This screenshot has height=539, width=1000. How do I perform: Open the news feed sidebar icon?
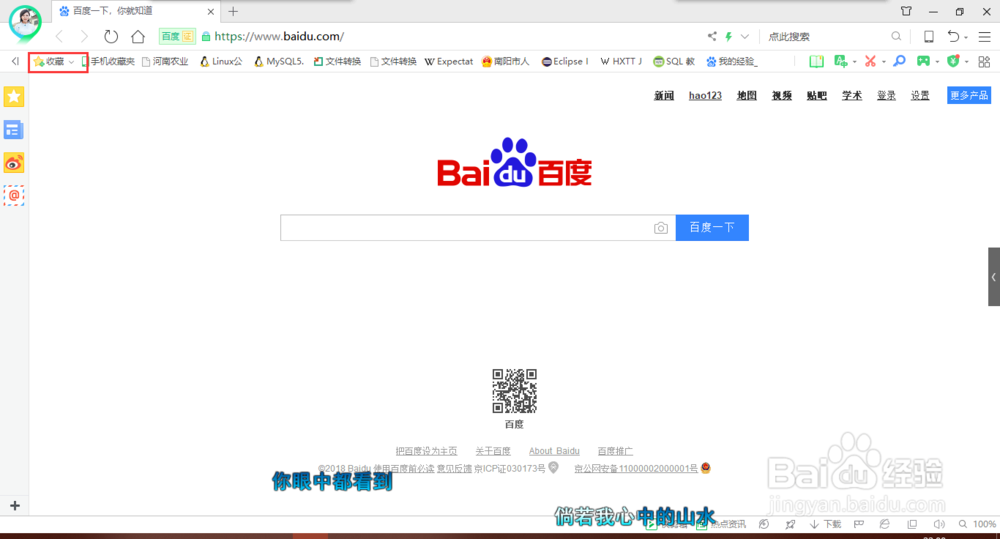pyautogui.click(x=13, y=130)
